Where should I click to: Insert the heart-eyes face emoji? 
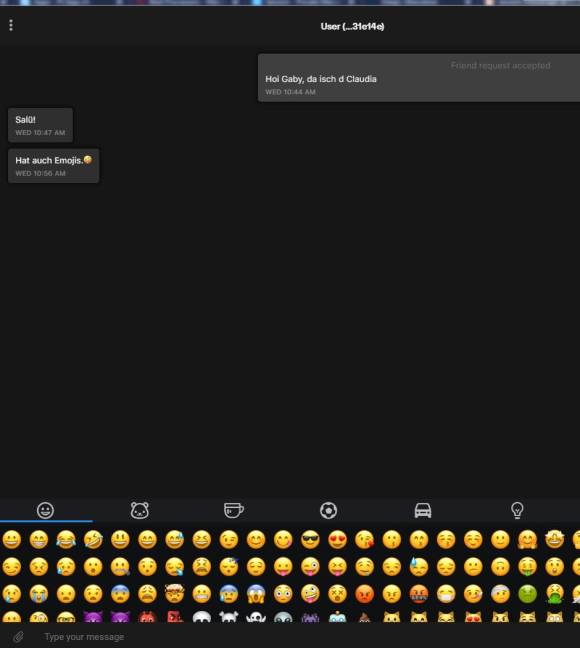click(x=337, y=540)
